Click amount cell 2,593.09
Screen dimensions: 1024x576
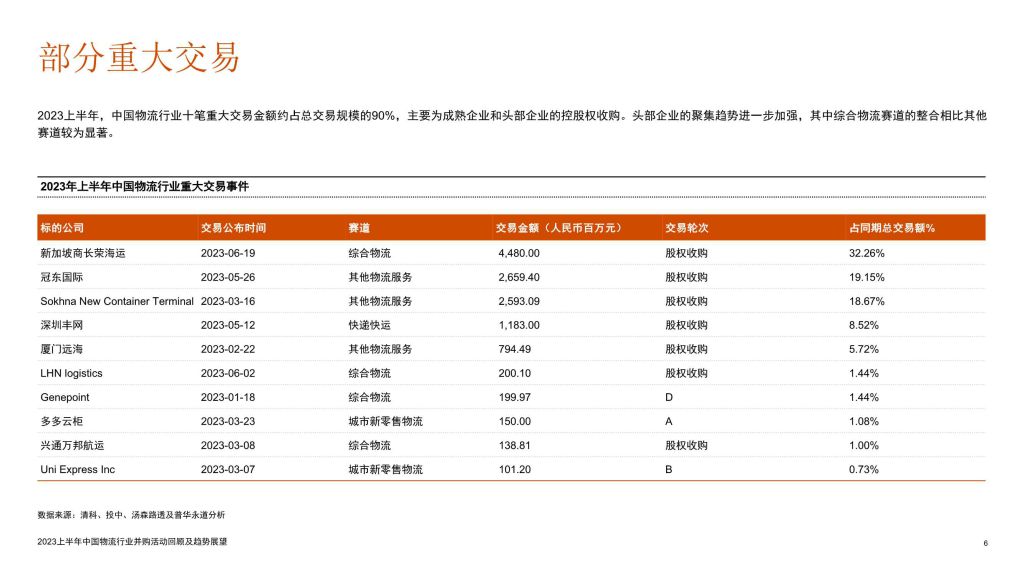coord(519,301)
